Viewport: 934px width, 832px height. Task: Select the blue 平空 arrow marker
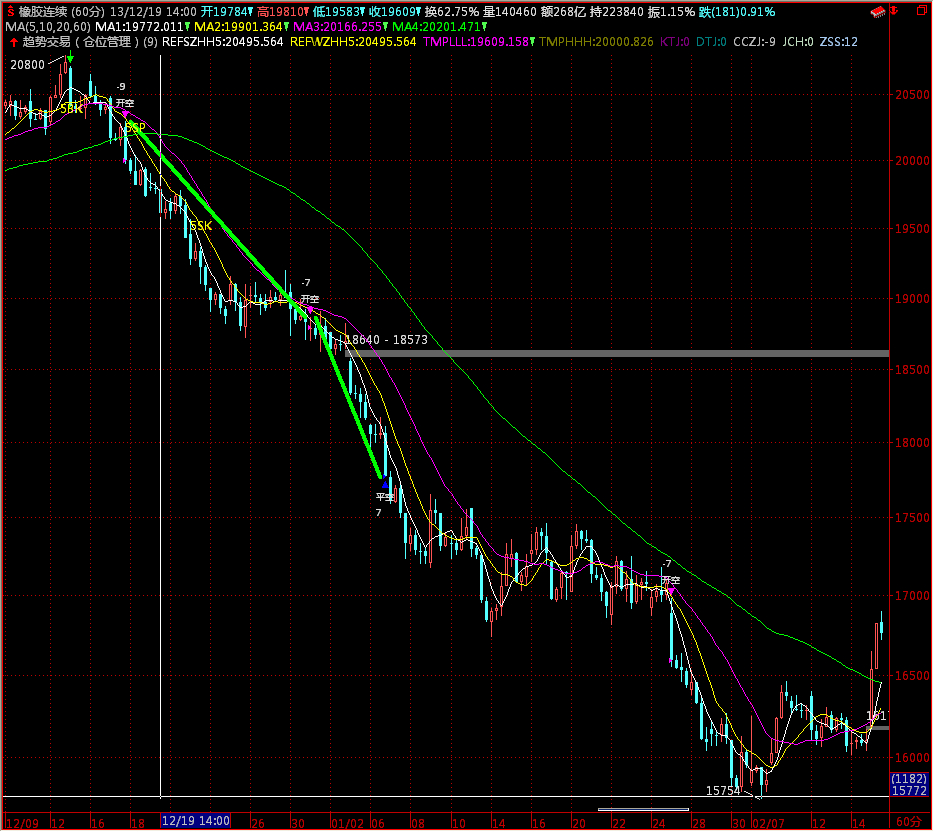(x=386, y=484)
